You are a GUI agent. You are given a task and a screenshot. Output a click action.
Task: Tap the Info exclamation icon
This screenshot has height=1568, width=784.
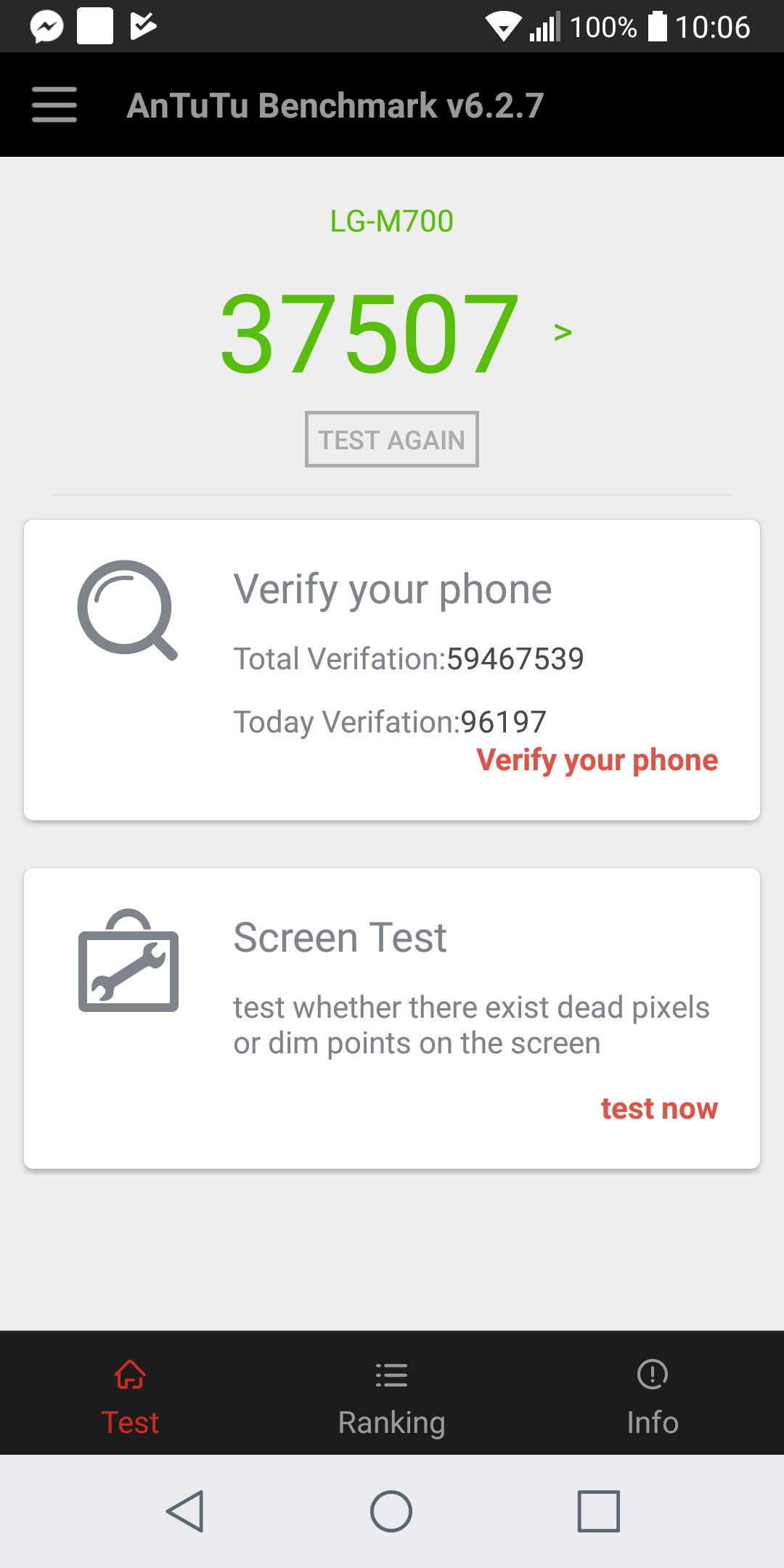coord(653,1373)
